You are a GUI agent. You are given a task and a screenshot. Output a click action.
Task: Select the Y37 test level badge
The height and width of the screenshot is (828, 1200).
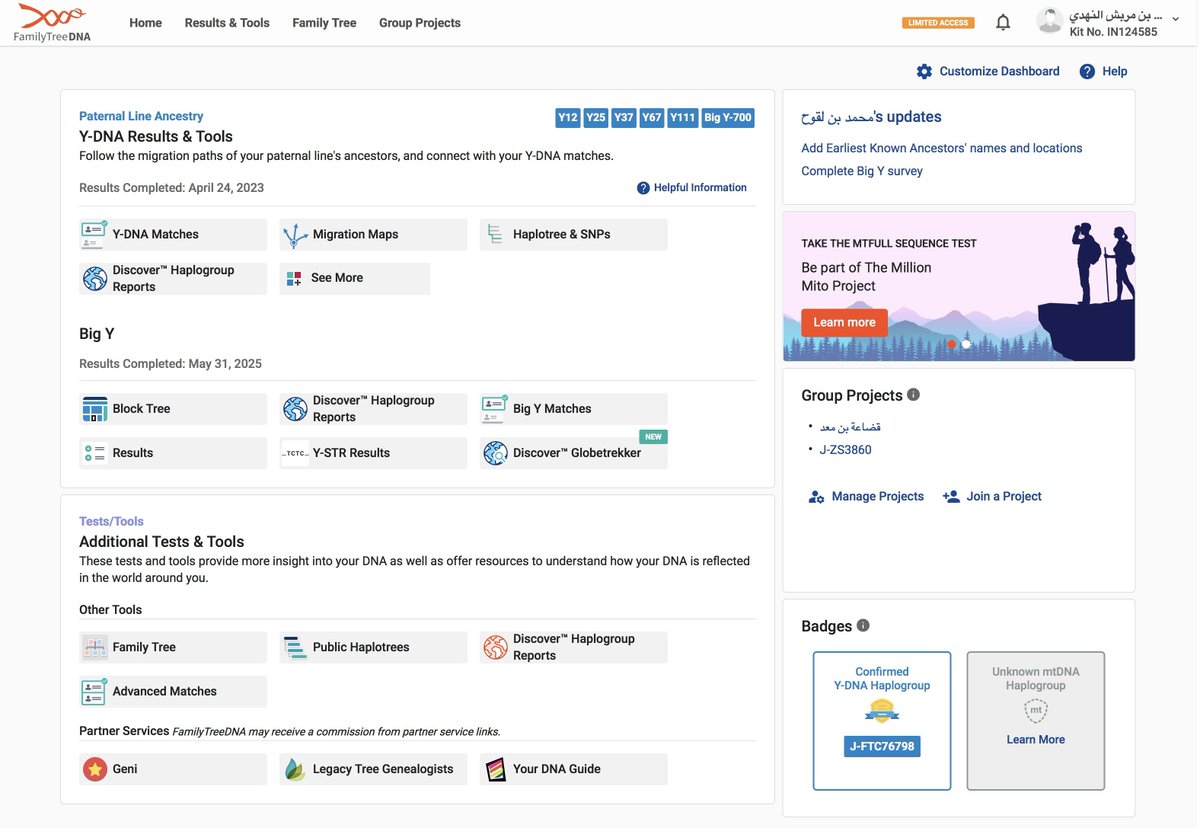(x=624, y=118)
